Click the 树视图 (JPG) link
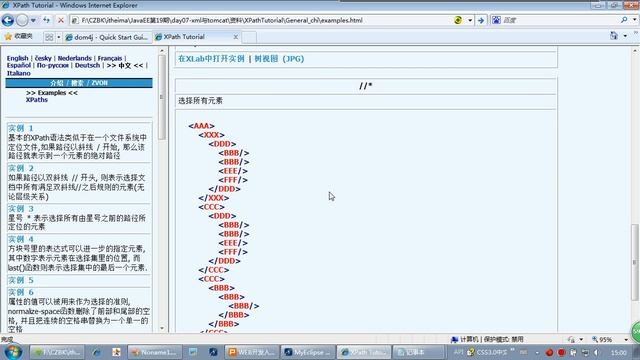640x360 pixels. 279,59
